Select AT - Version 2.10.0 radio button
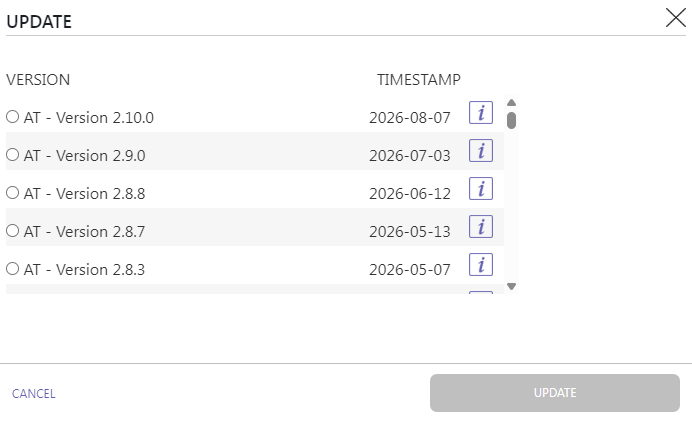The height and width of the screenshot is (422, 692). [12, 117]
